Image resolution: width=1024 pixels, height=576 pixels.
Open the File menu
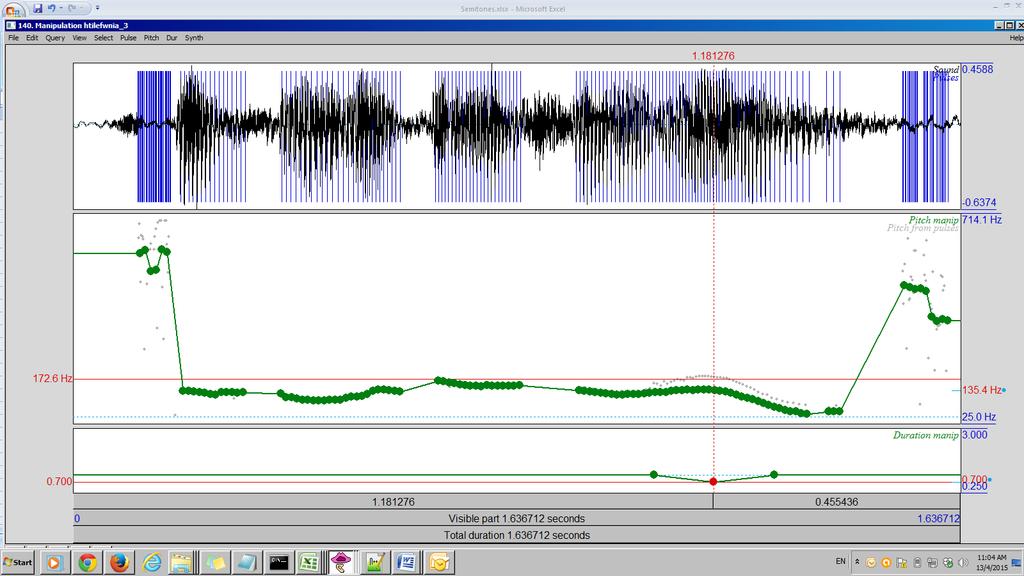coord(13,38)
